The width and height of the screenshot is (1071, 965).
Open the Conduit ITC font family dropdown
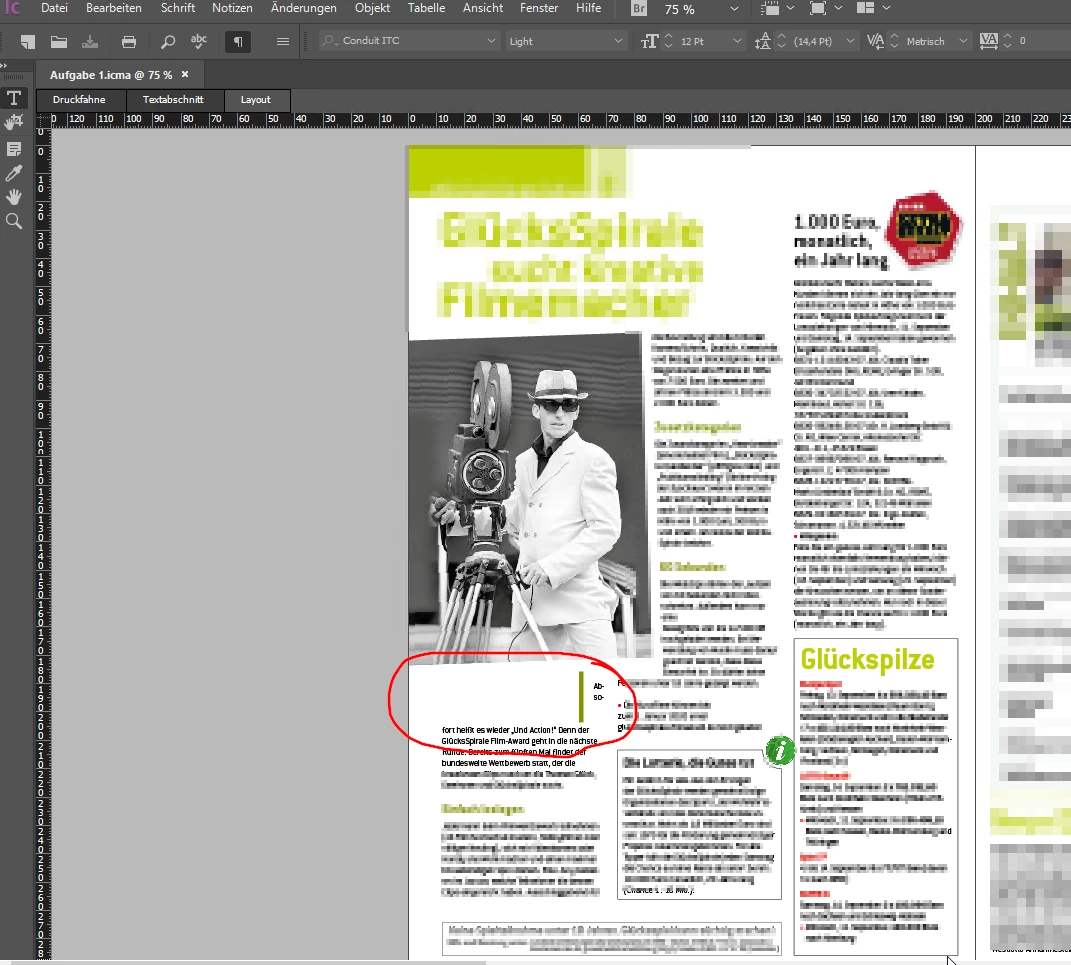491,41
